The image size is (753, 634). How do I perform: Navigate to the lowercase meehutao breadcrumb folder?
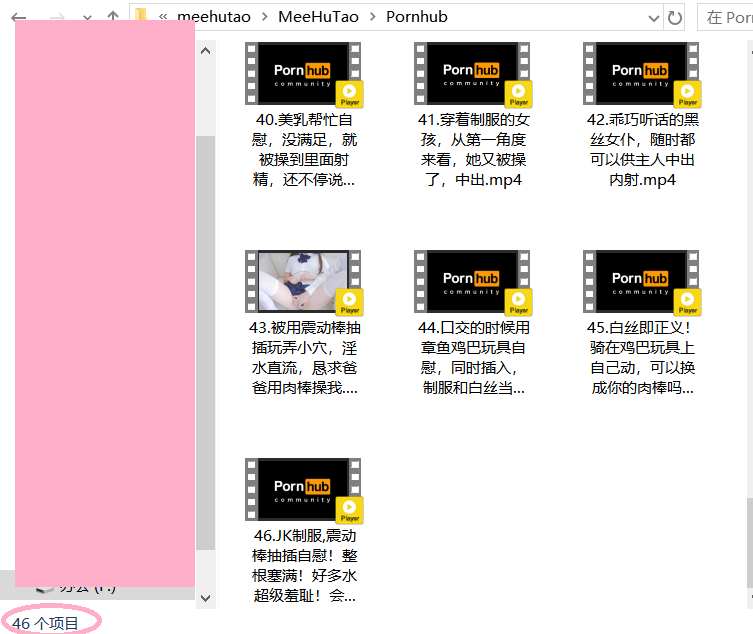[x=214, y=17]
